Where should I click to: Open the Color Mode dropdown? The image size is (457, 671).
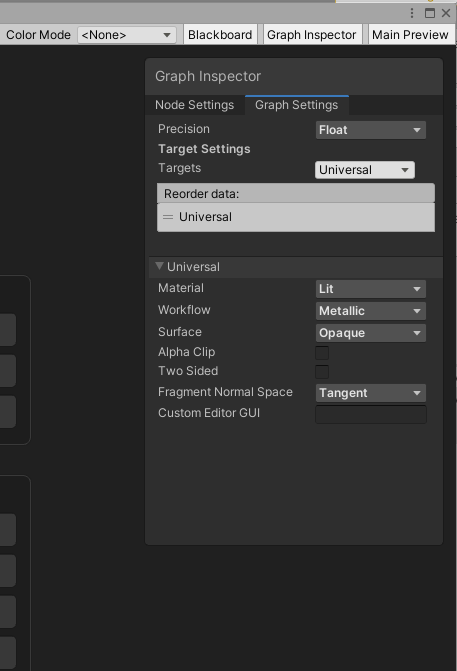[x=127, y=35]
